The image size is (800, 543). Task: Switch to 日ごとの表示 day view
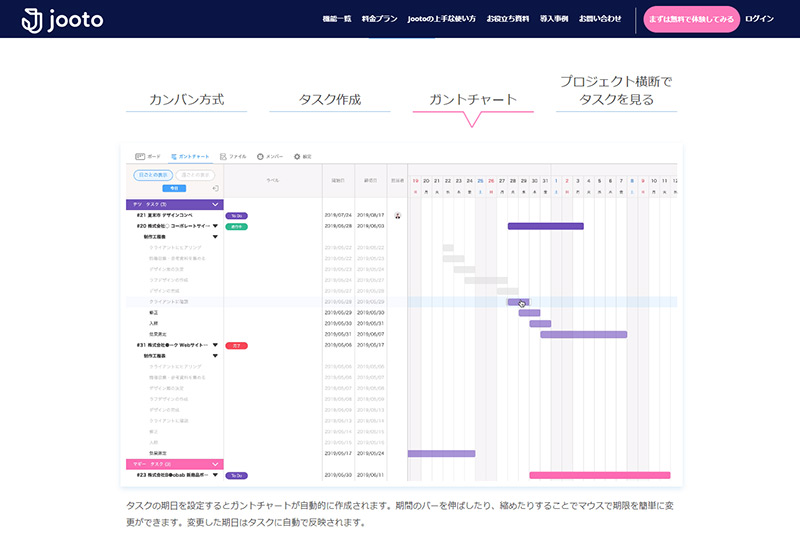(153, 175)
